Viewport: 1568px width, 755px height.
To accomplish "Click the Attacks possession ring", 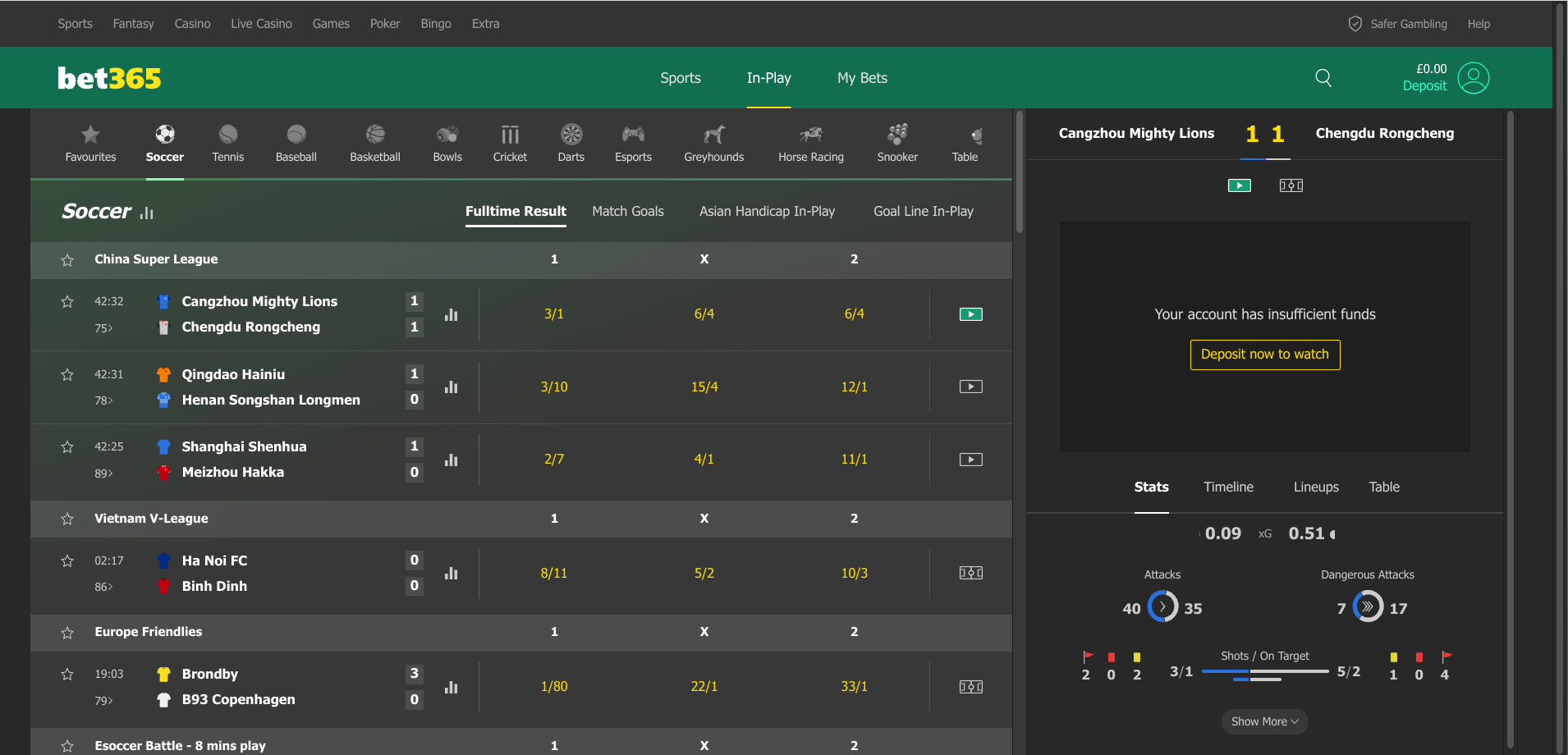I will (x=1162, y=606).
